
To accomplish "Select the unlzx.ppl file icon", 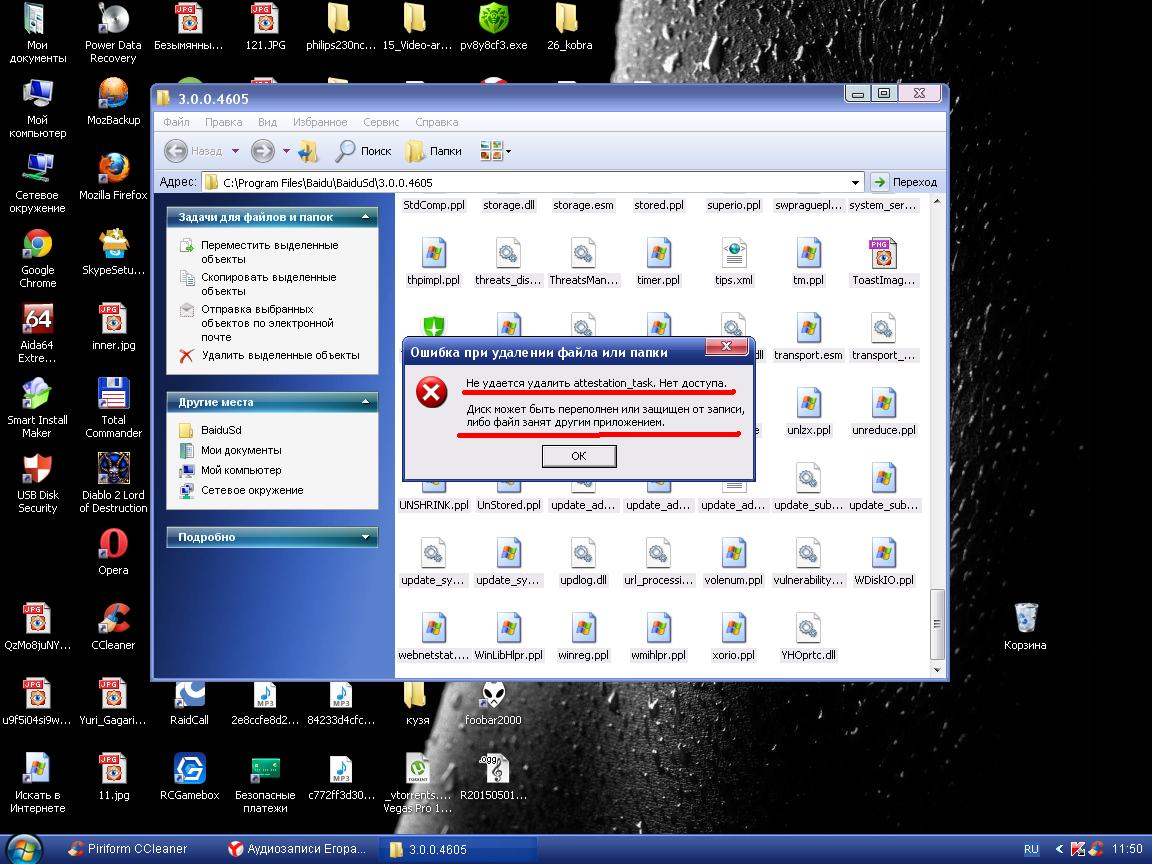I will tap(808, 403).
